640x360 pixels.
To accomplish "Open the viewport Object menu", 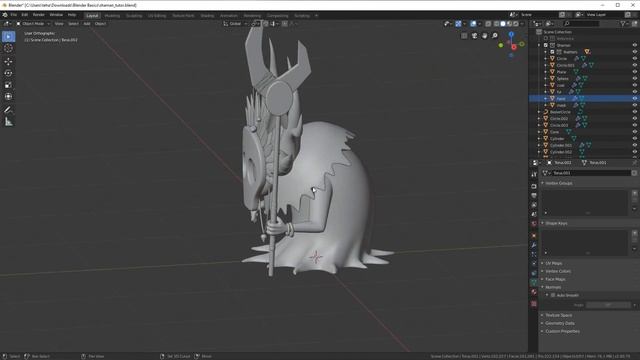I will pos(100,24).
